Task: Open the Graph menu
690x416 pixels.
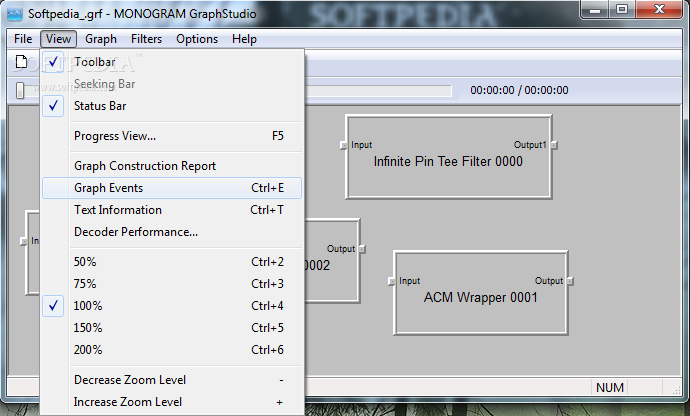Action: 101,39
